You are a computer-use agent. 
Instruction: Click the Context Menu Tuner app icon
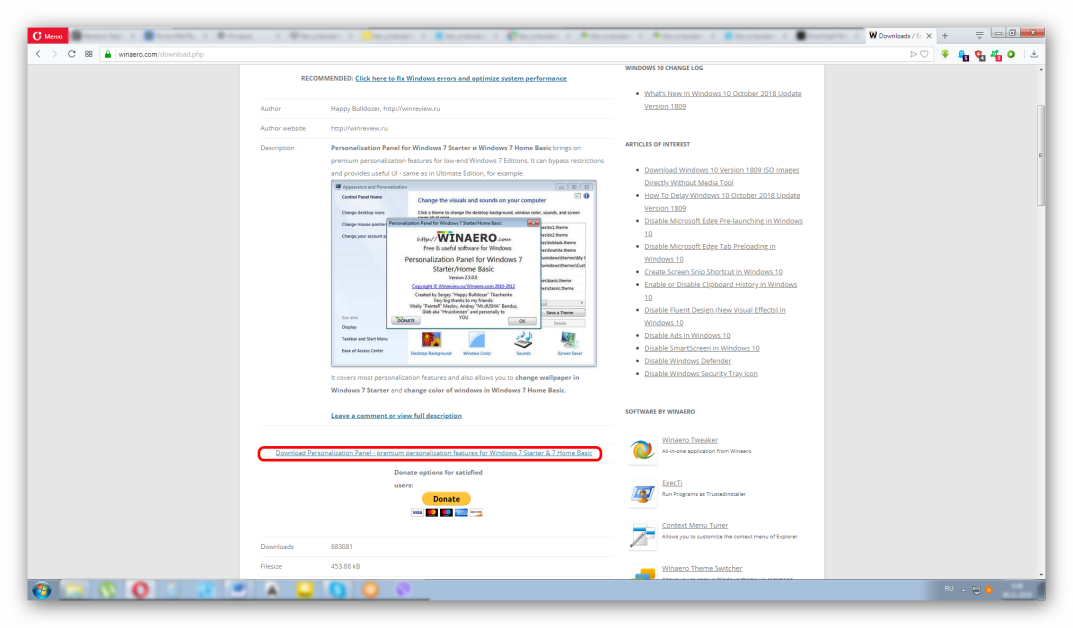(642, 536)
